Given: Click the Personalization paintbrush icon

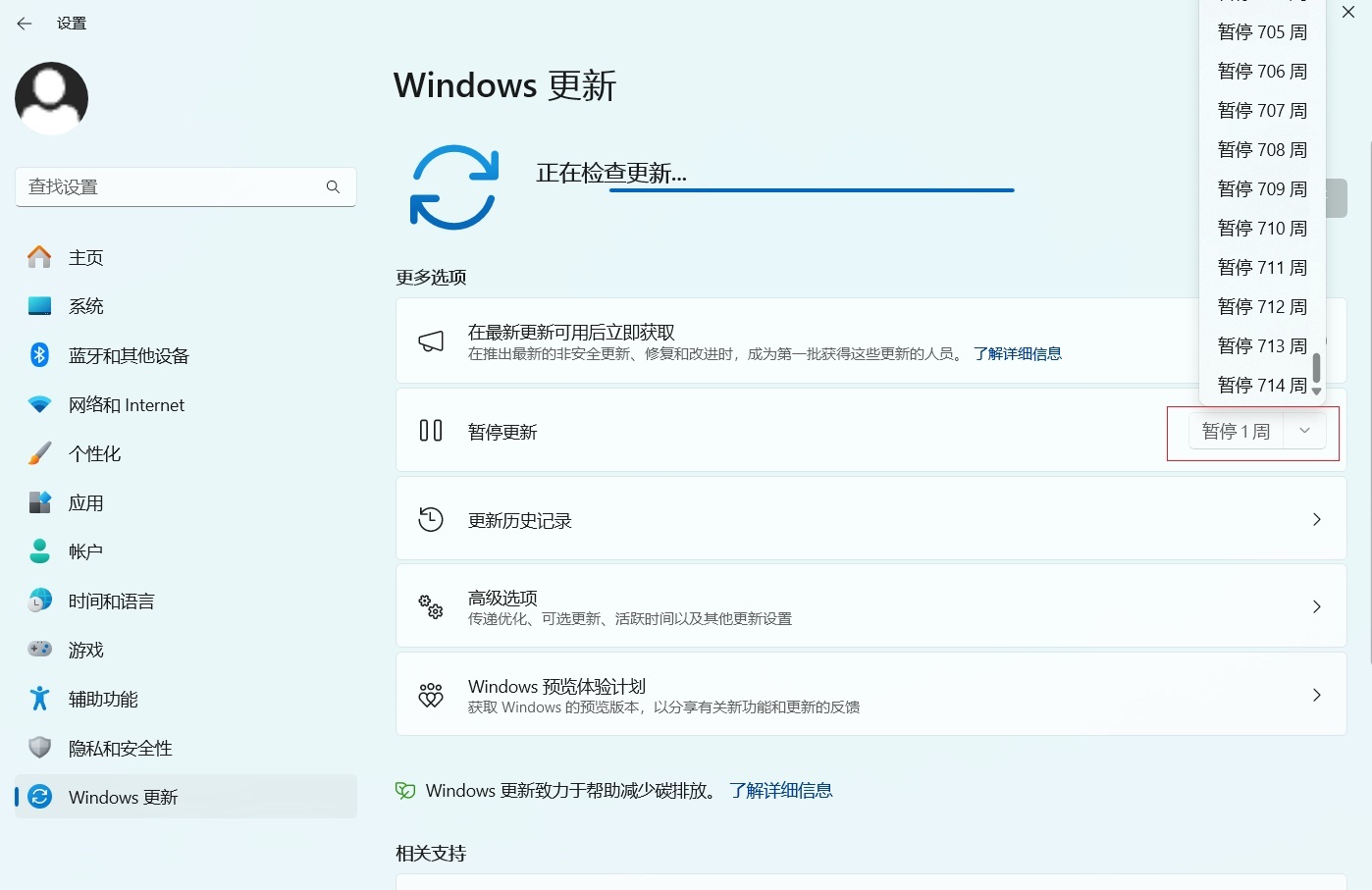Looking at the screenshot, I should pos(39,453).
